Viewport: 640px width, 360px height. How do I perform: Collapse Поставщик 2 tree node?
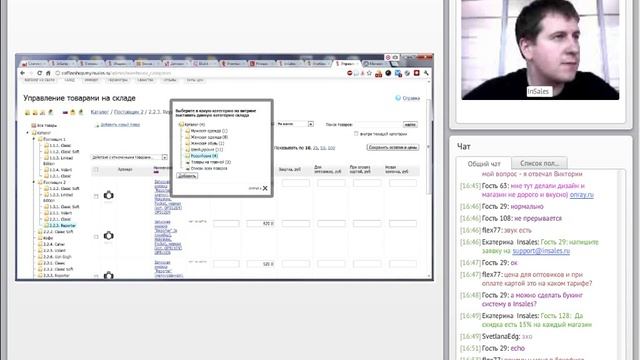(34, 182)
